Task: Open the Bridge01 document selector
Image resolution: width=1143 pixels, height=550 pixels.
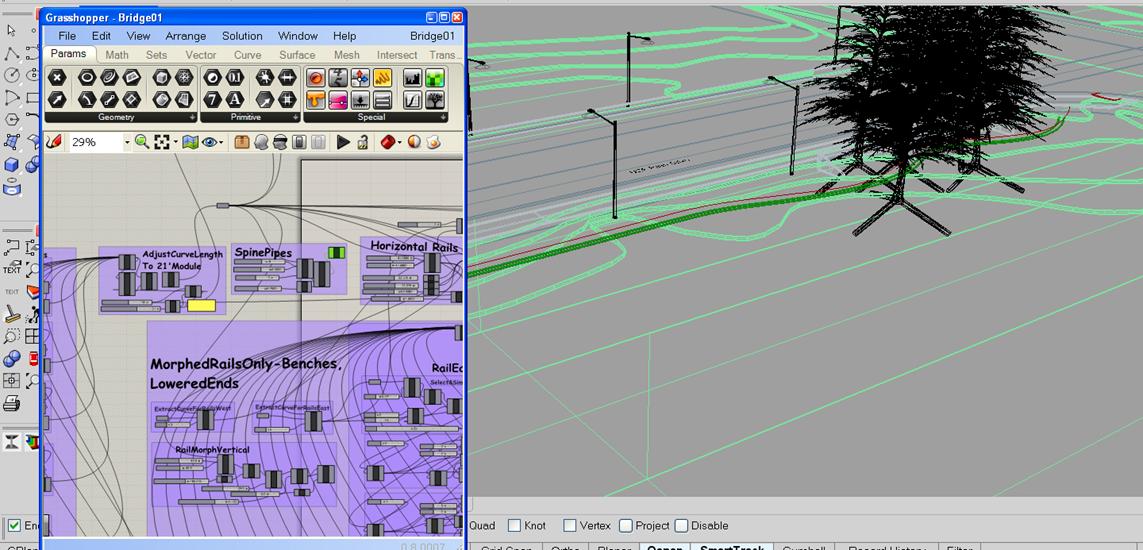Action: tap(432, 36)
